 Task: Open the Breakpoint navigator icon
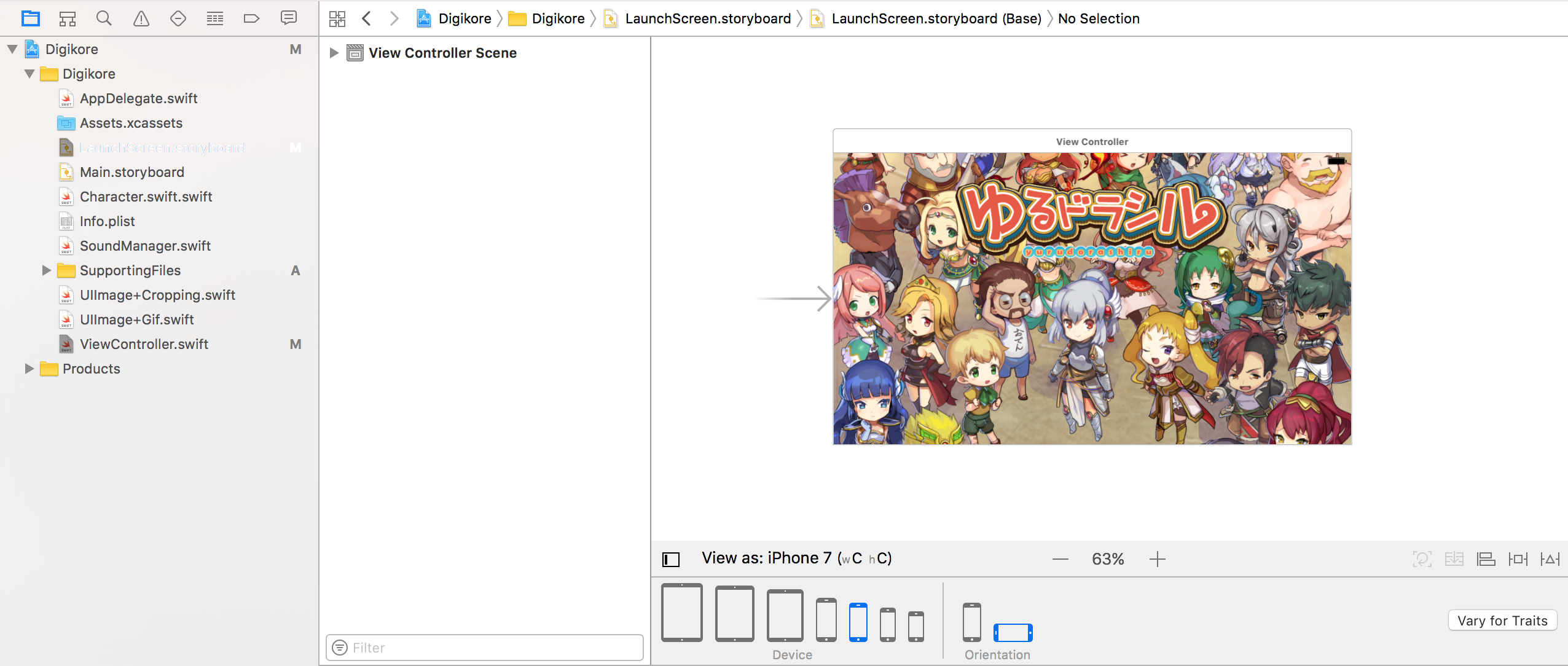click(x=252, y=18)
